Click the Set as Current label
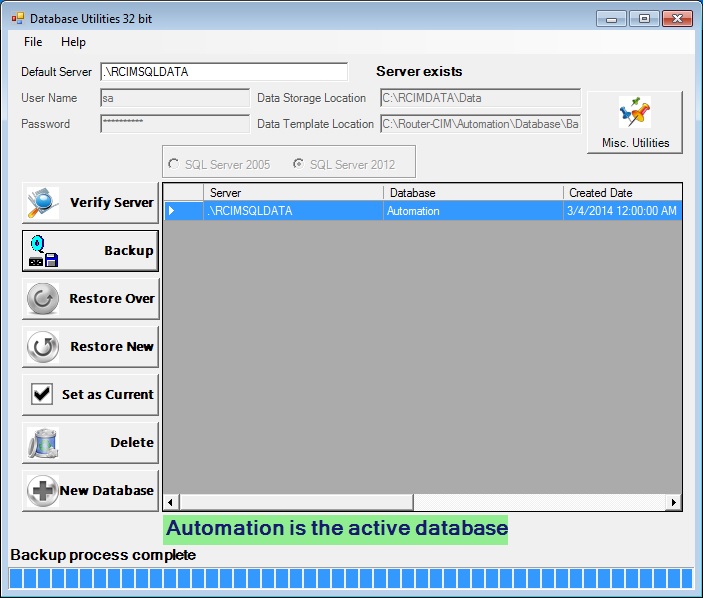Screen dimensions: 703x598 (108, 394)
